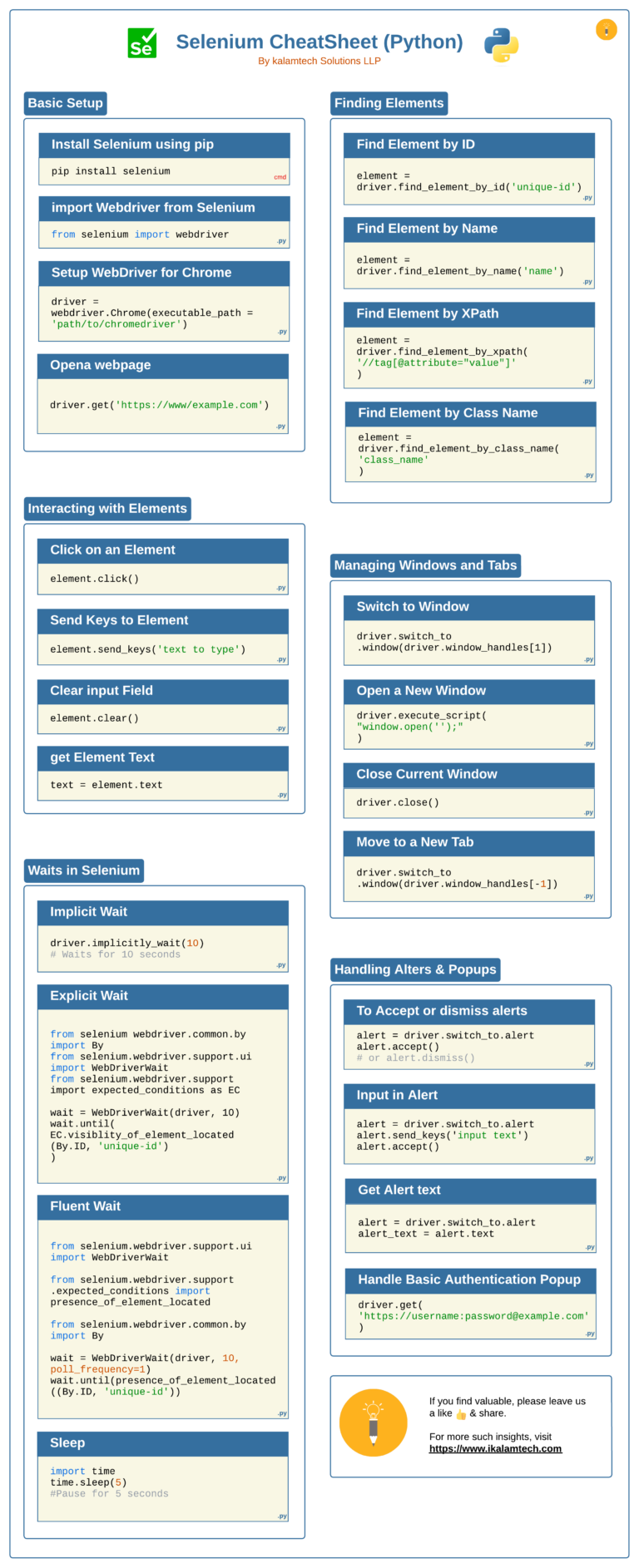The height and width of the screenshot is (1568, 639).
Task: Click the '//tag[@attribute="value"]' XPath string
Action: [x=437, y=362]
